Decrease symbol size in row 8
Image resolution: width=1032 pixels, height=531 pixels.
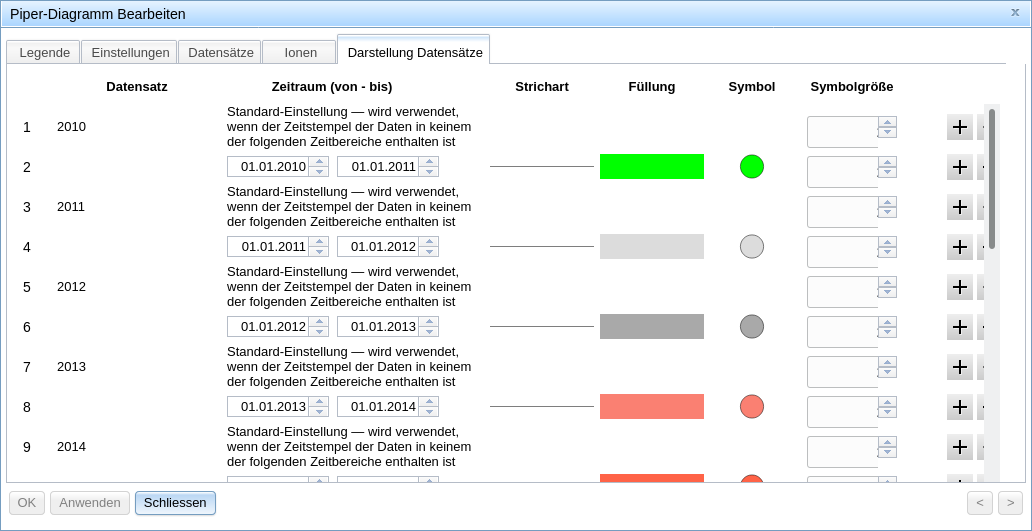(888, 412)
